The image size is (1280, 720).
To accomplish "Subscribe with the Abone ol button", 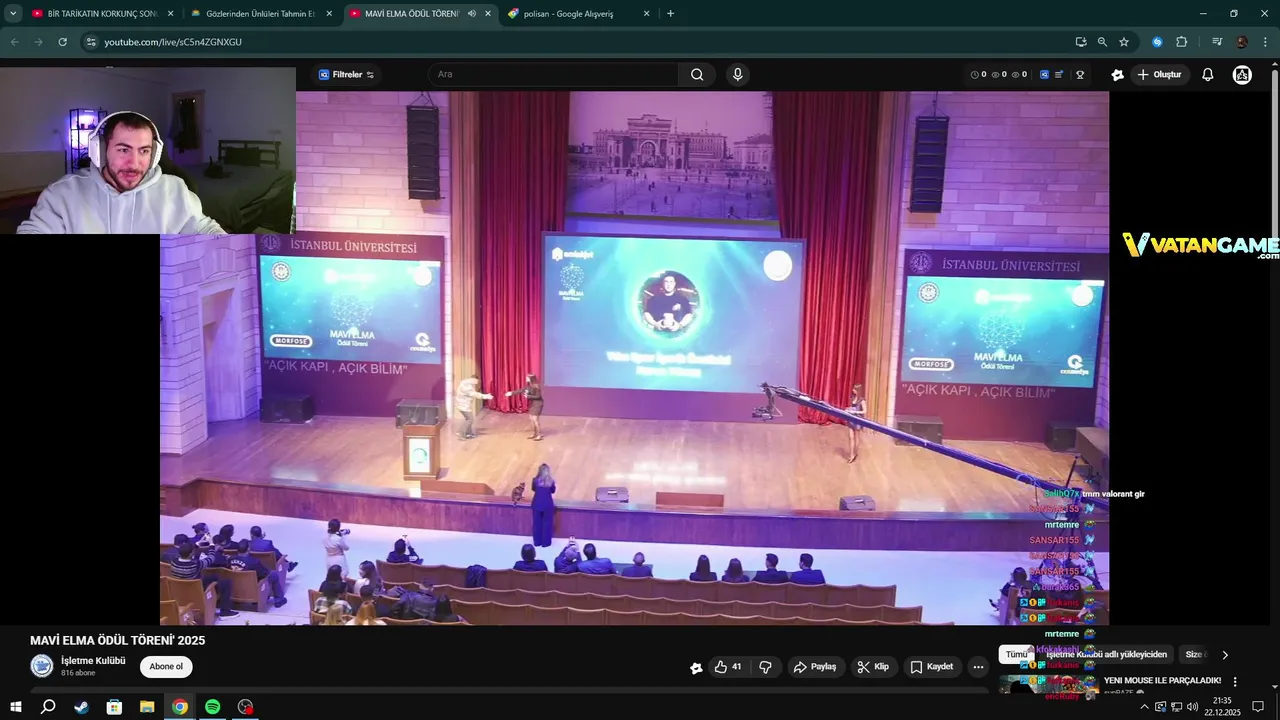I will tap(166, 667).
